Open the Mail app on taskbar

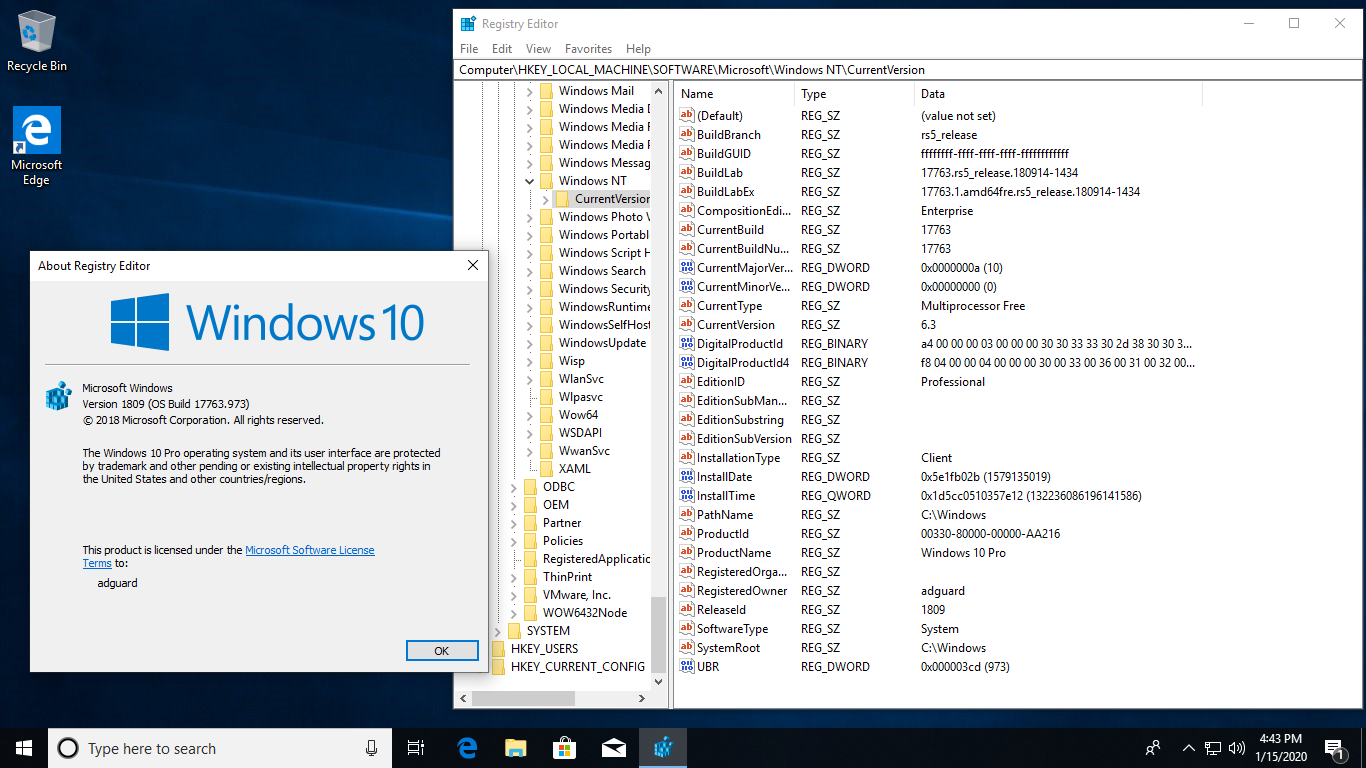(x=614, y=748)
